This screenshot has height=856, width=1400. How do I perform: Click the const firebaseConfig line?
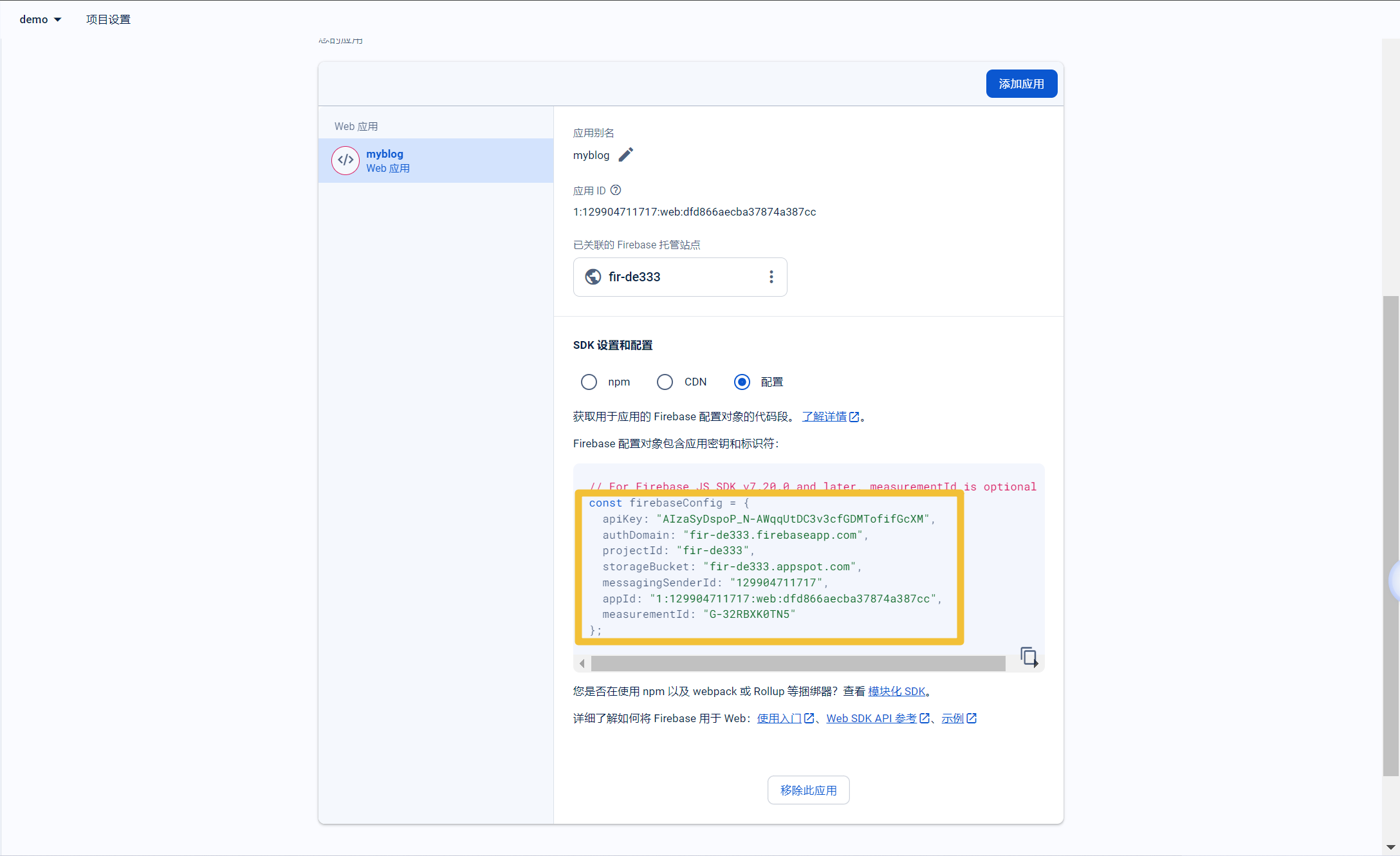(x=668, y=503)
